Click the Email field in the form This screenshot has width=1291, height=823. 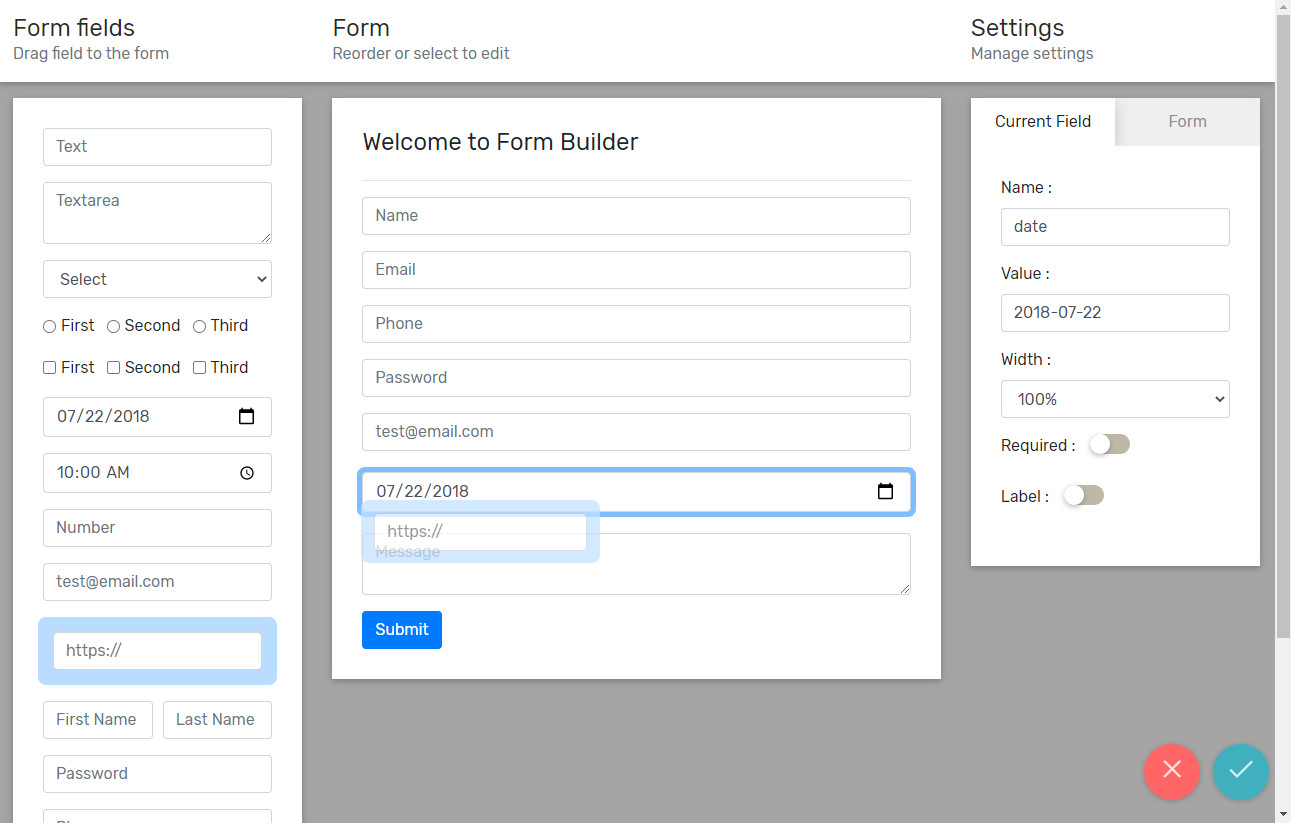tap(635, 270)
